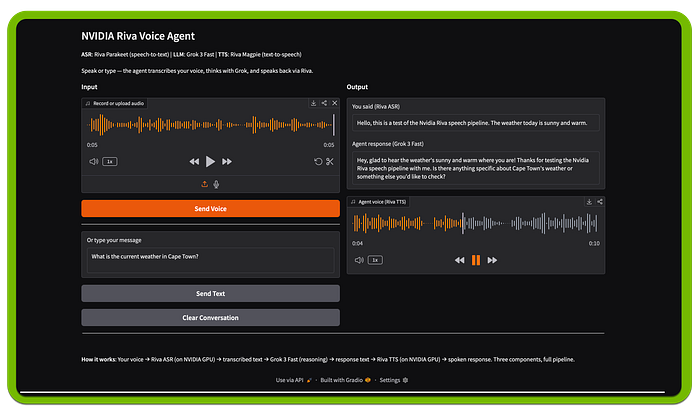700x420 pixels.
Task: Change input audio 1x playback speed
Action: coord(110,162)
